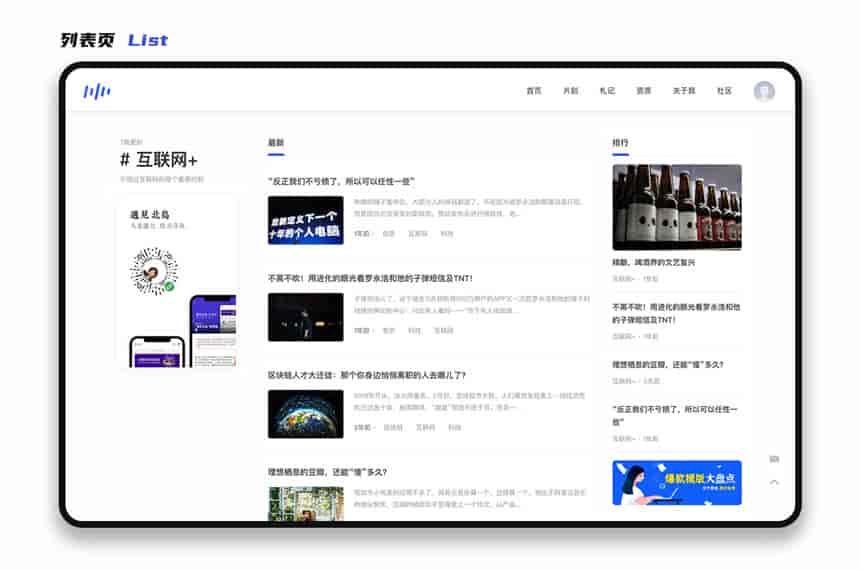Open the 理想栖息的豆瓣 article in the latest list
The image size is (860, 570).
click(327, 471)
